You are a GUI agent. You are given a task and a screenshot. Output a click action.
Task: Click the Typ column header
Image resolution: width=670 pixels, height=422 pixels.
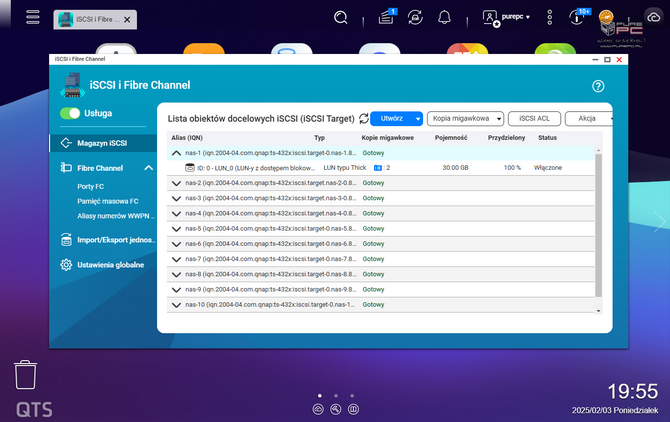(x=320, y=138)
